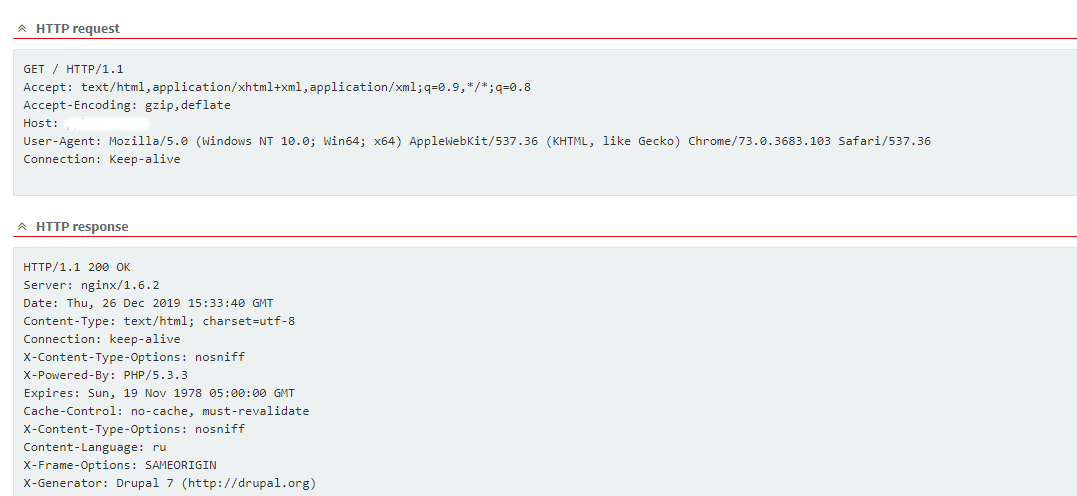The height and width of the screenshot is (496, 1077).
Task: Click the Date response header line
Action: pos(148,303)
